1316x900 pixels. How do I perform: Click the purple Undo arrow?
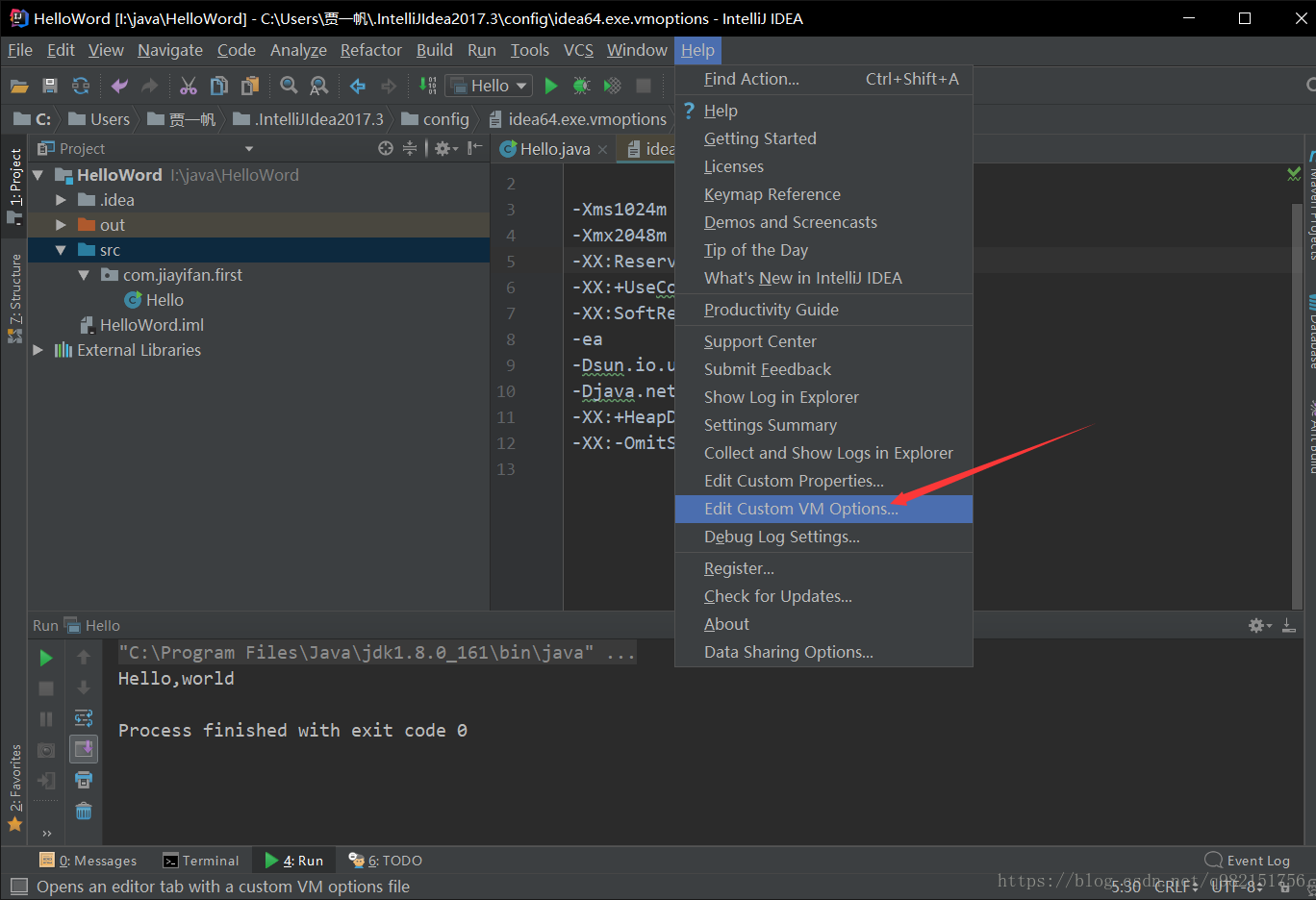[119, 86]
